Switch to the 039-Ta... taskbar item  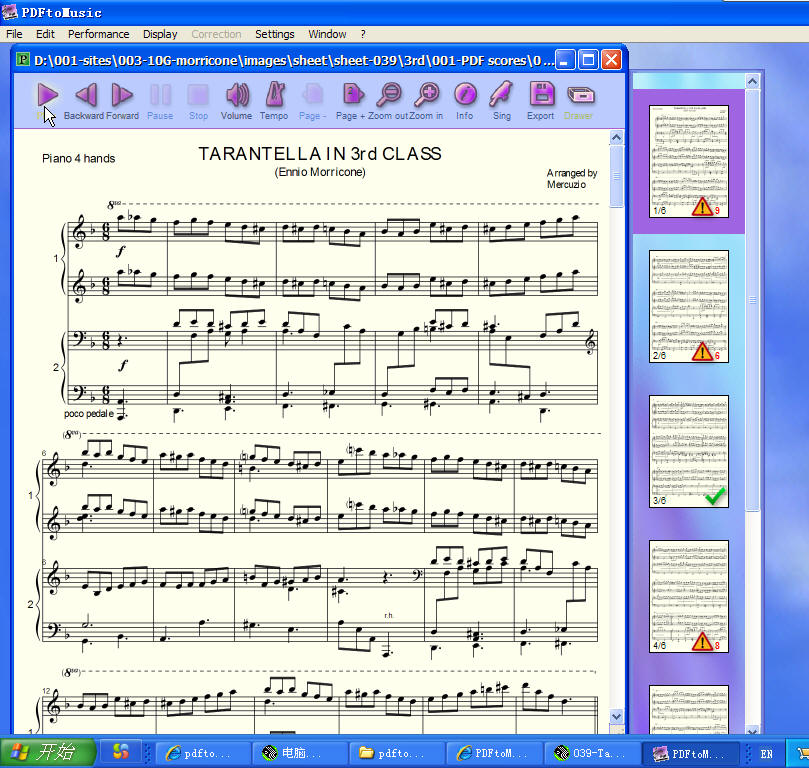(x=591, y=753)
